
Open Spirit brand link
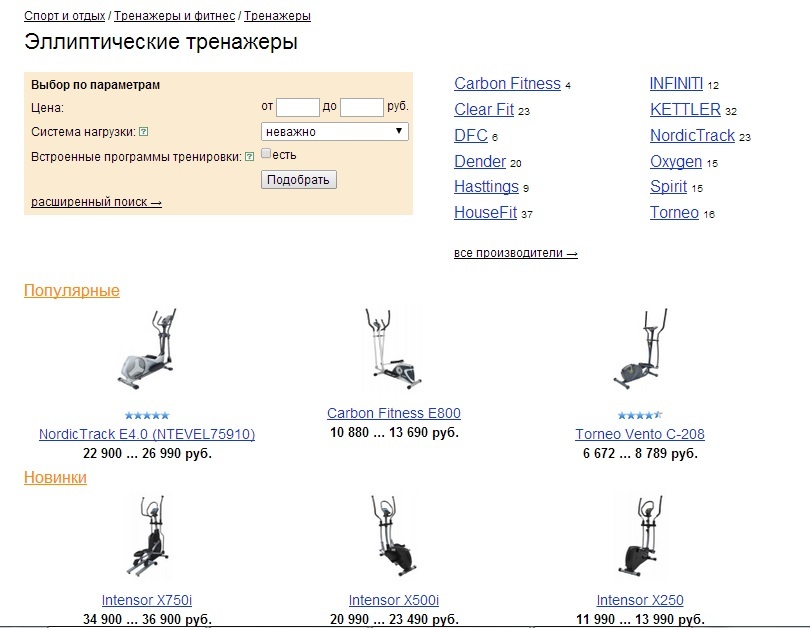(668, 186)
